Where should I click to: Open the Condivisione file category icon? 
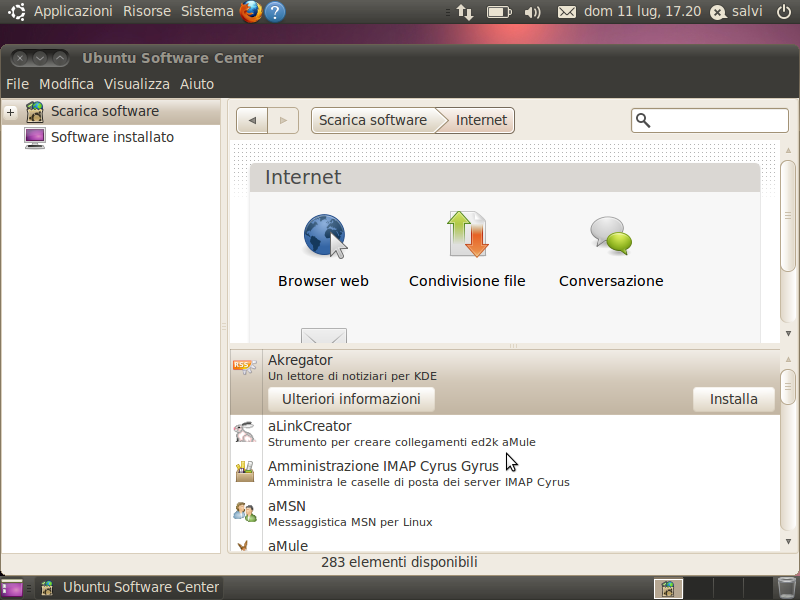pos(467,234)
